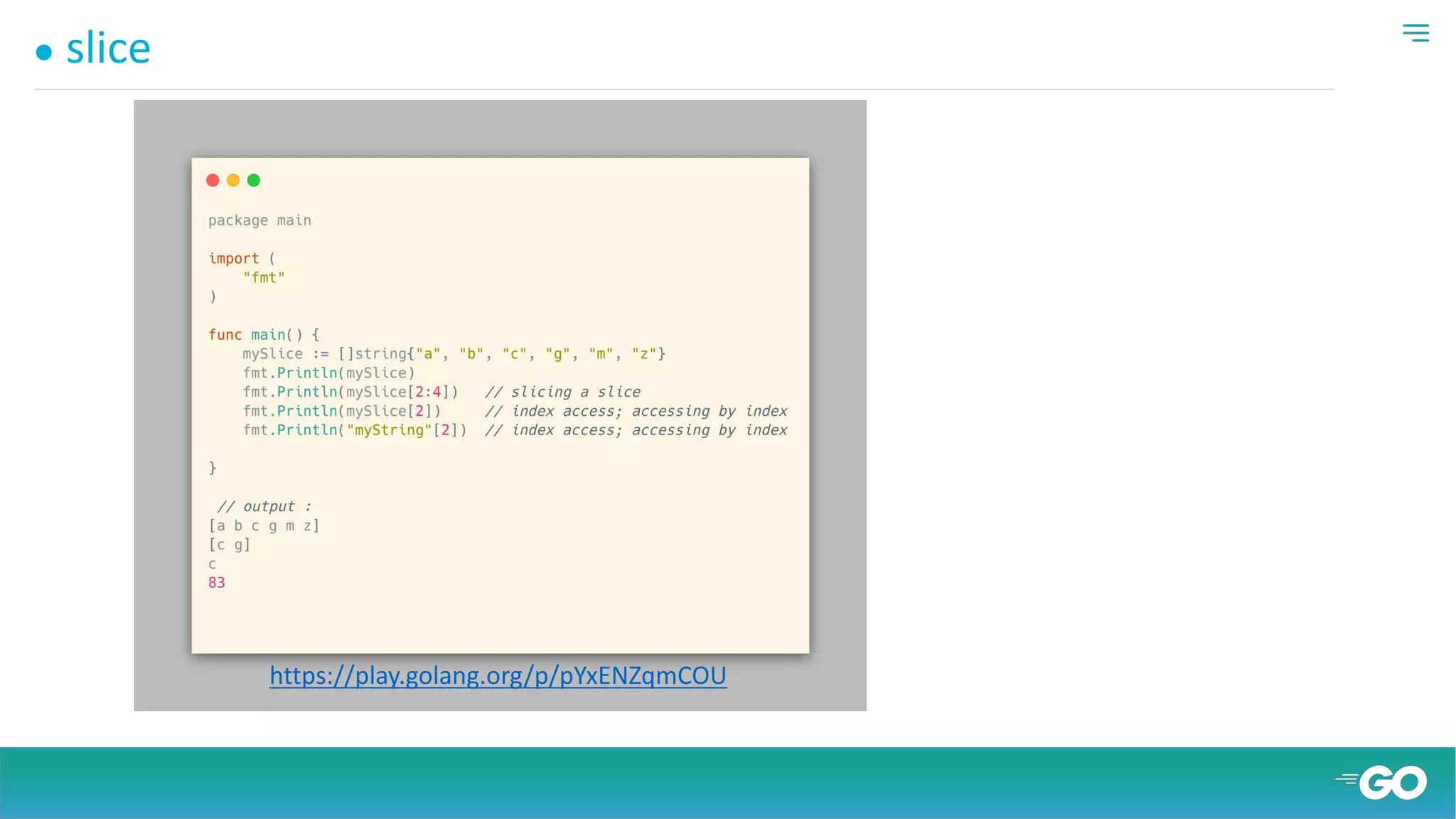Open the play.golang.org playground link

tap(498, 675)
